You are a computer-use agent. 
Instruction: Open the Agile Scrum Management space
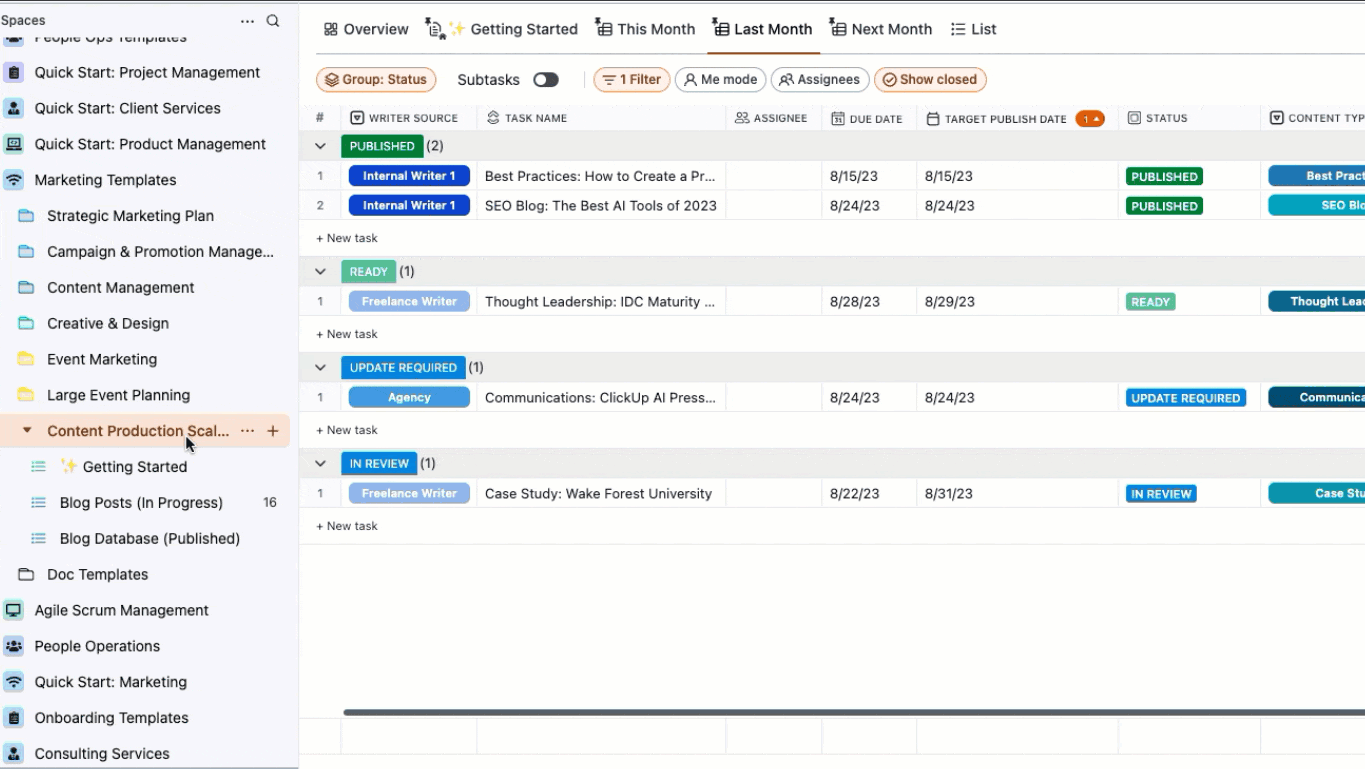click(121, 610)
